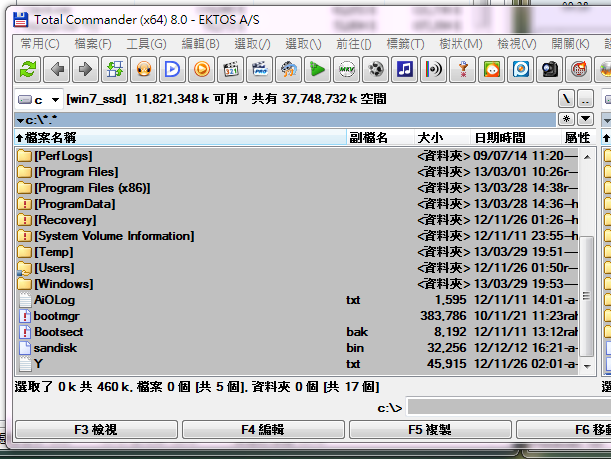611x459 pixels.
Task: Select the bootmgr file
Action: point(297,316)
